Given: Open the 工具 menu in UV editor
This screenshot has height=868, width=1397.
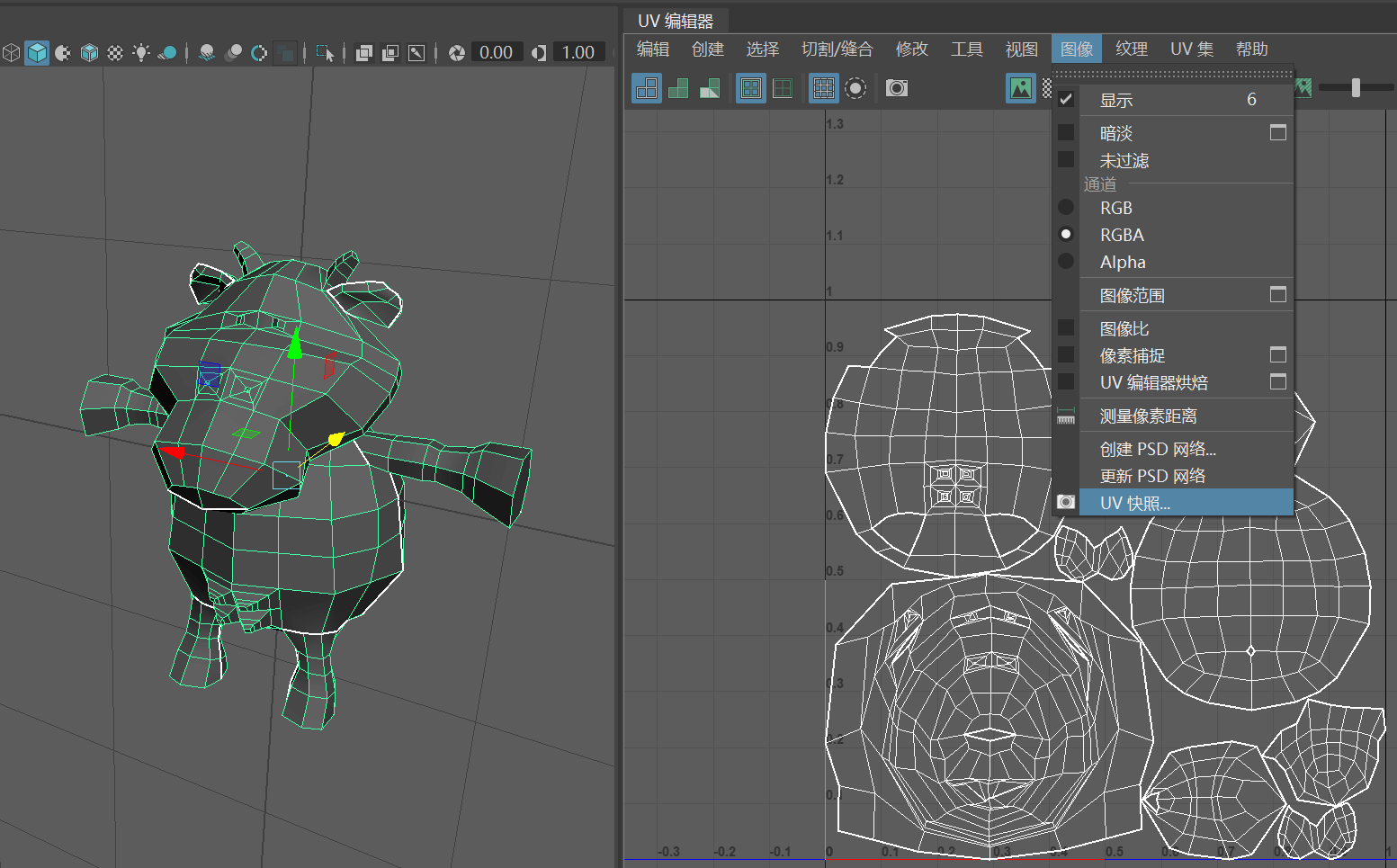Looking at the screenshot, I should tap(967, 49).
